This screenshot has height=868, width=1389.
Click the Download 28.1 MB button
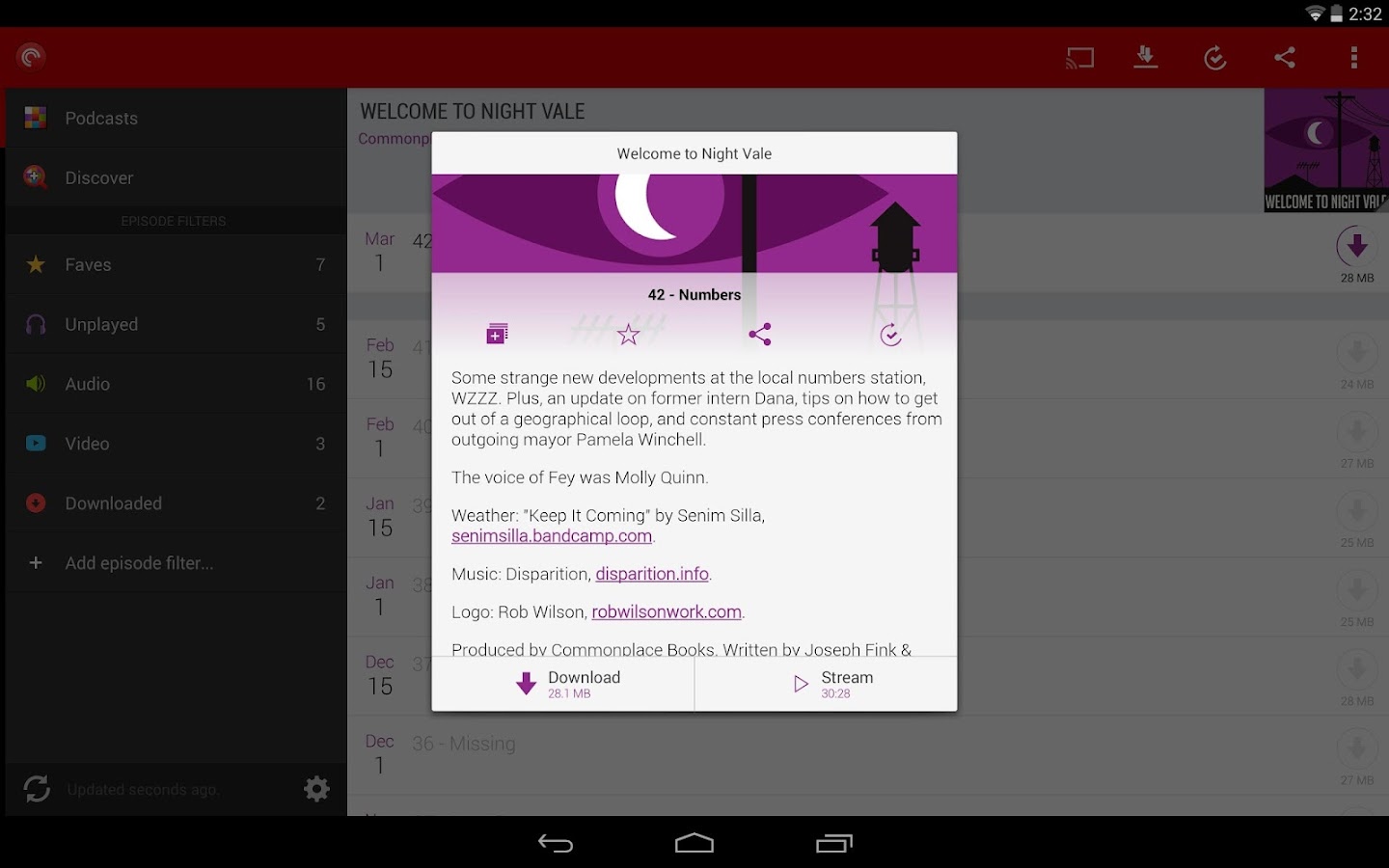coord(564,683)
